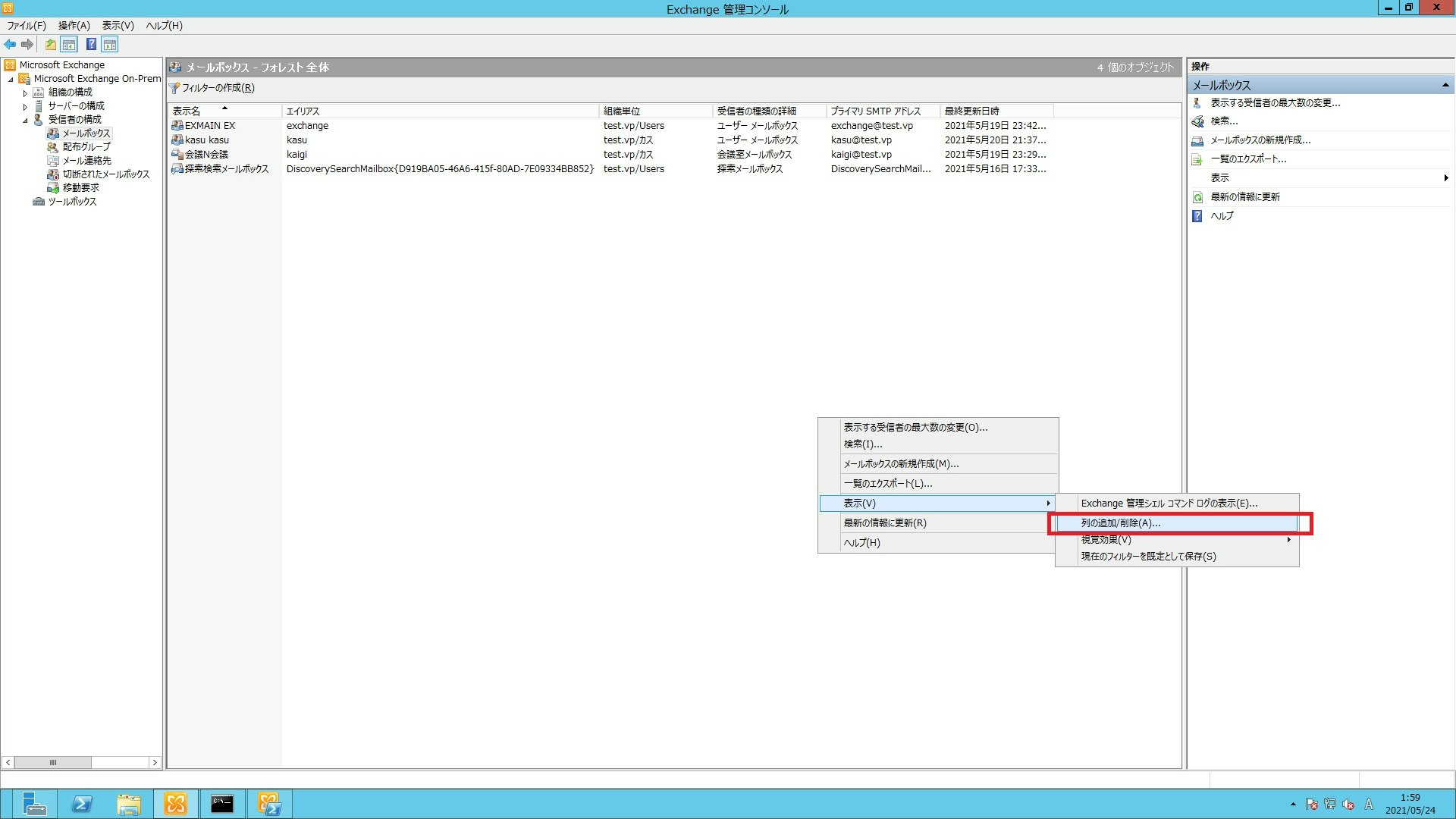Open the ツールボックス node
Viewport: 1456px width, 819px height.
pos(72,202)
